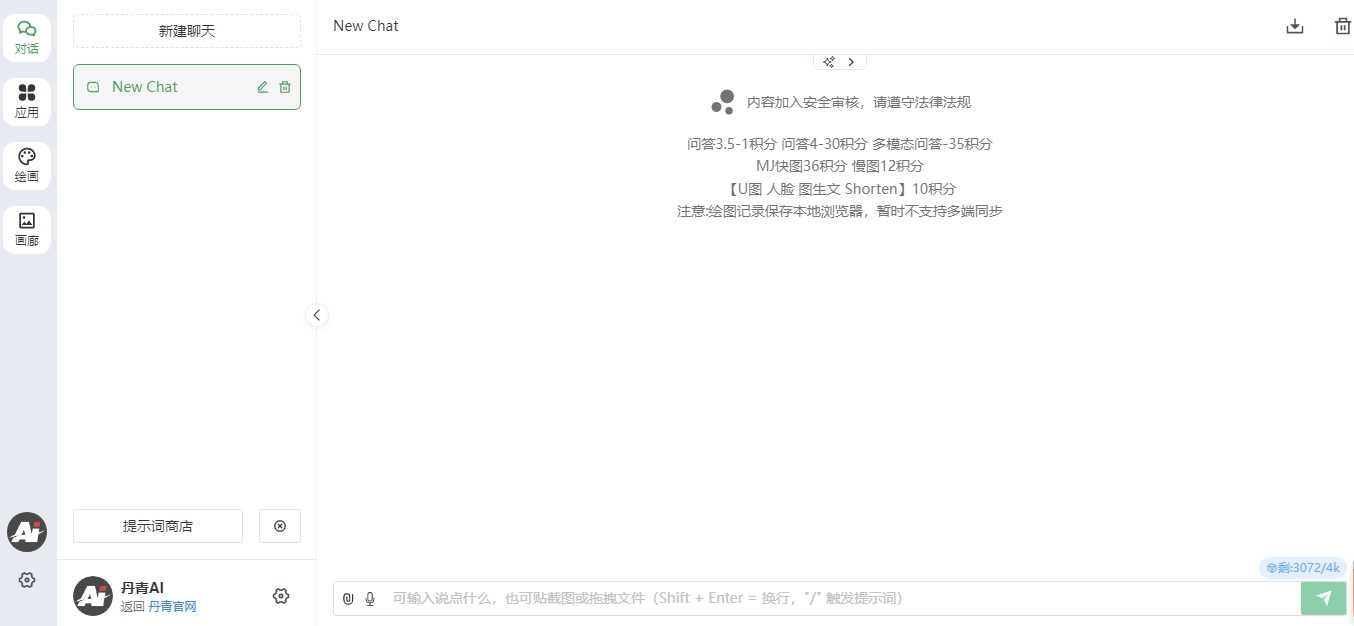Delete New Chat with sidebar trash icon

pyautogui.click(x=285, y=87)
